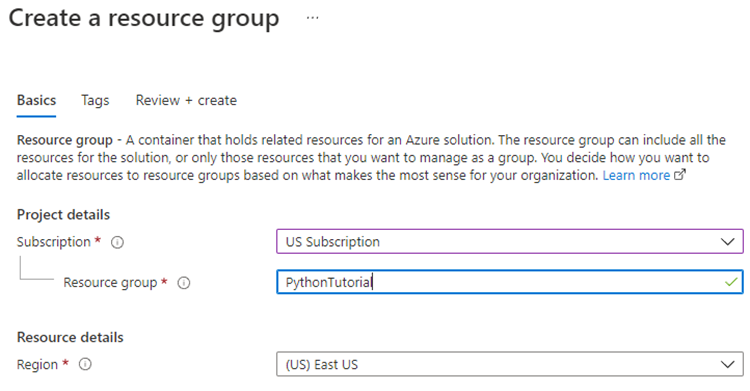Click the Subscription field label

[54, 242]
